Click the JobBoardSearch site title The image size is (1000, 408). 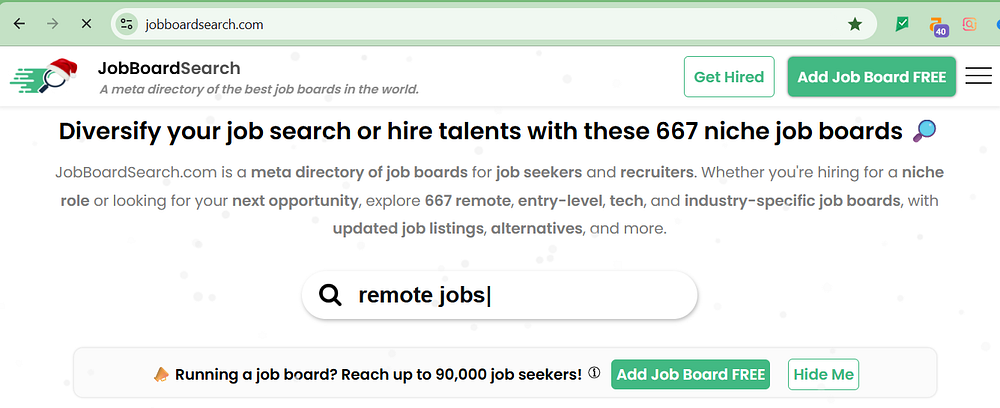(x=169, y=68)
